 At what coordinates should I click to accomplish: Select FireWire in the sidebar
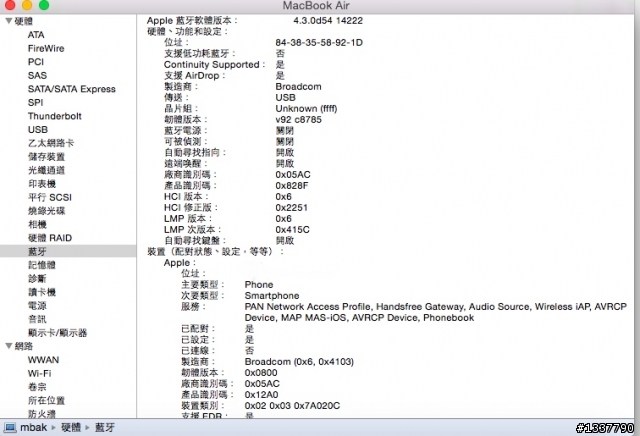[46, 48]
